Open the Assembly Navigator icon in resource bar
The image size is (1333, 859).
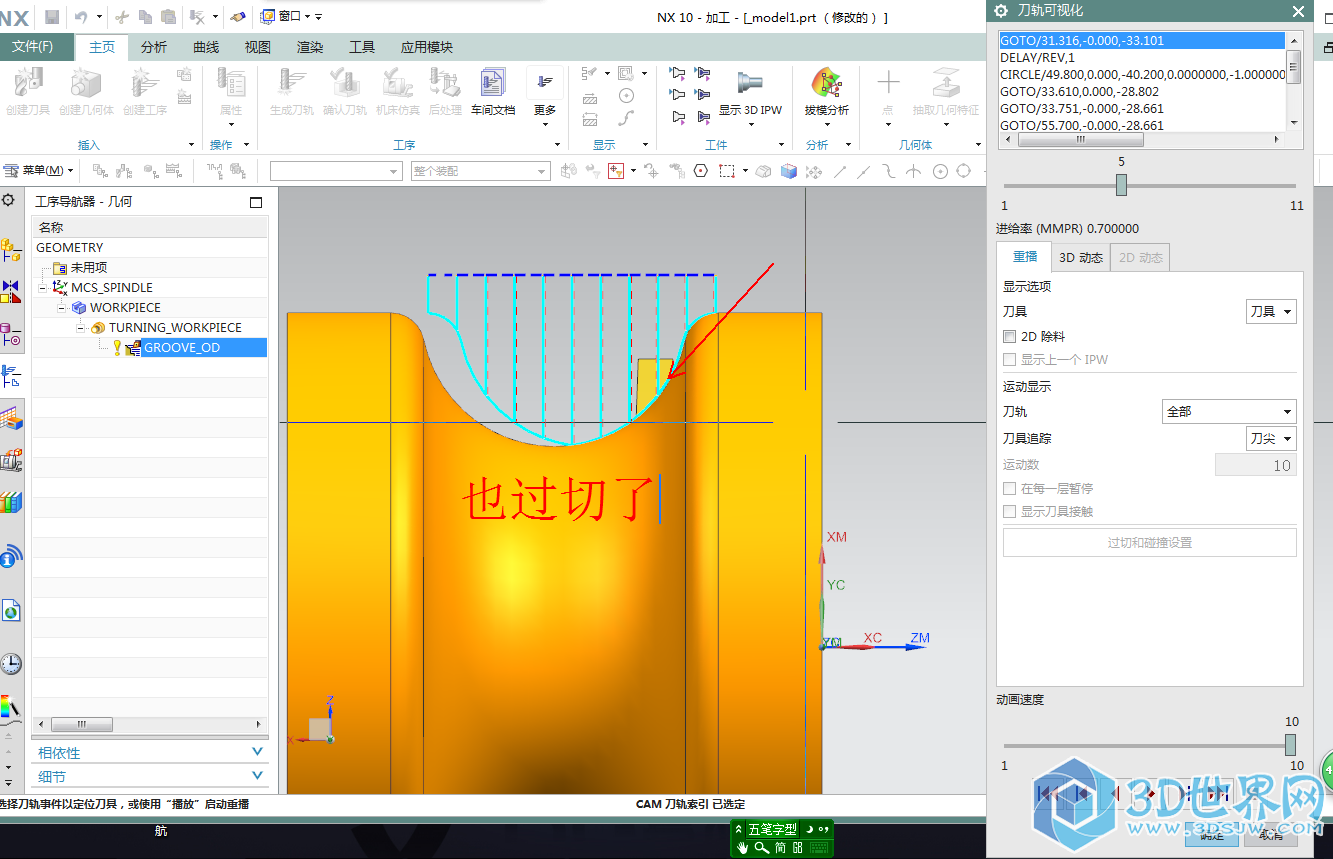(11, 248)
